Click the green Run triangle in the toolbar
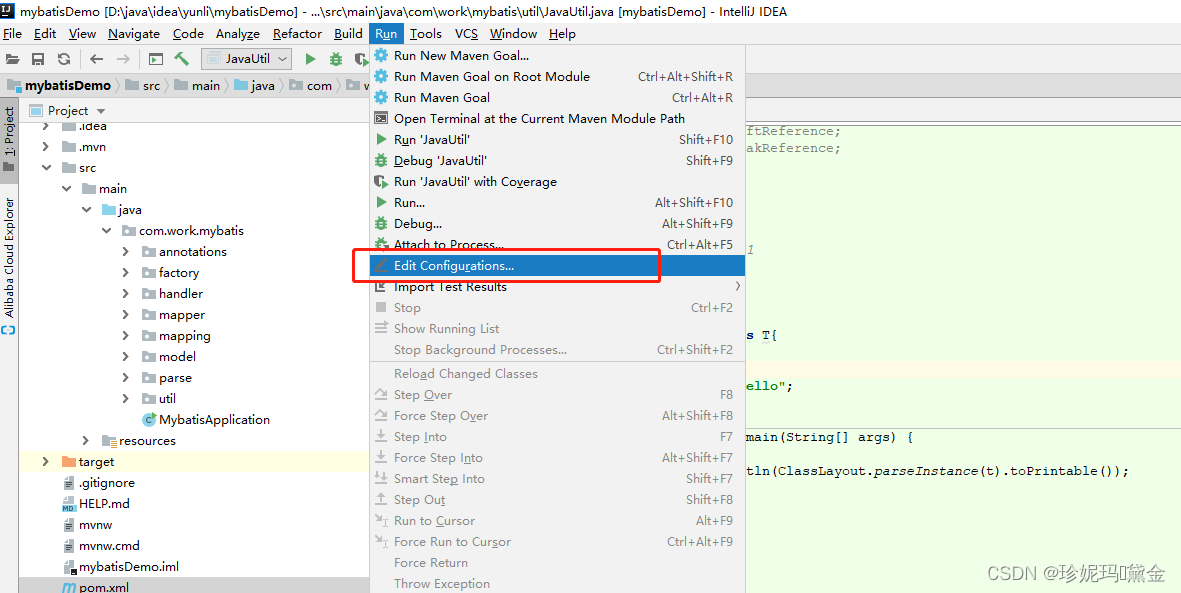Image resolution: width=1181 pixels, height=593 pixels. point(310,59)
